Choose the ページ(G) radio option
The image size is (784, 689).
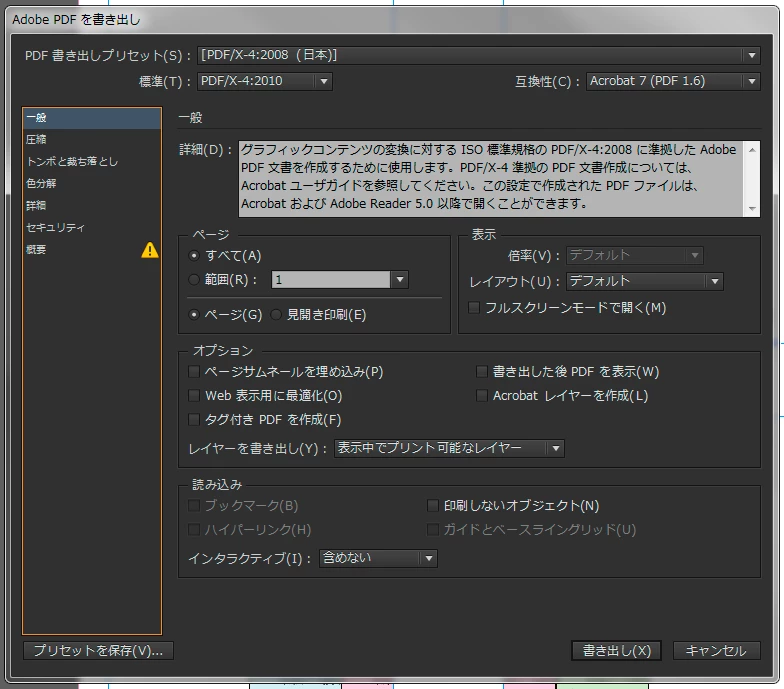click(x=194, y=314)
